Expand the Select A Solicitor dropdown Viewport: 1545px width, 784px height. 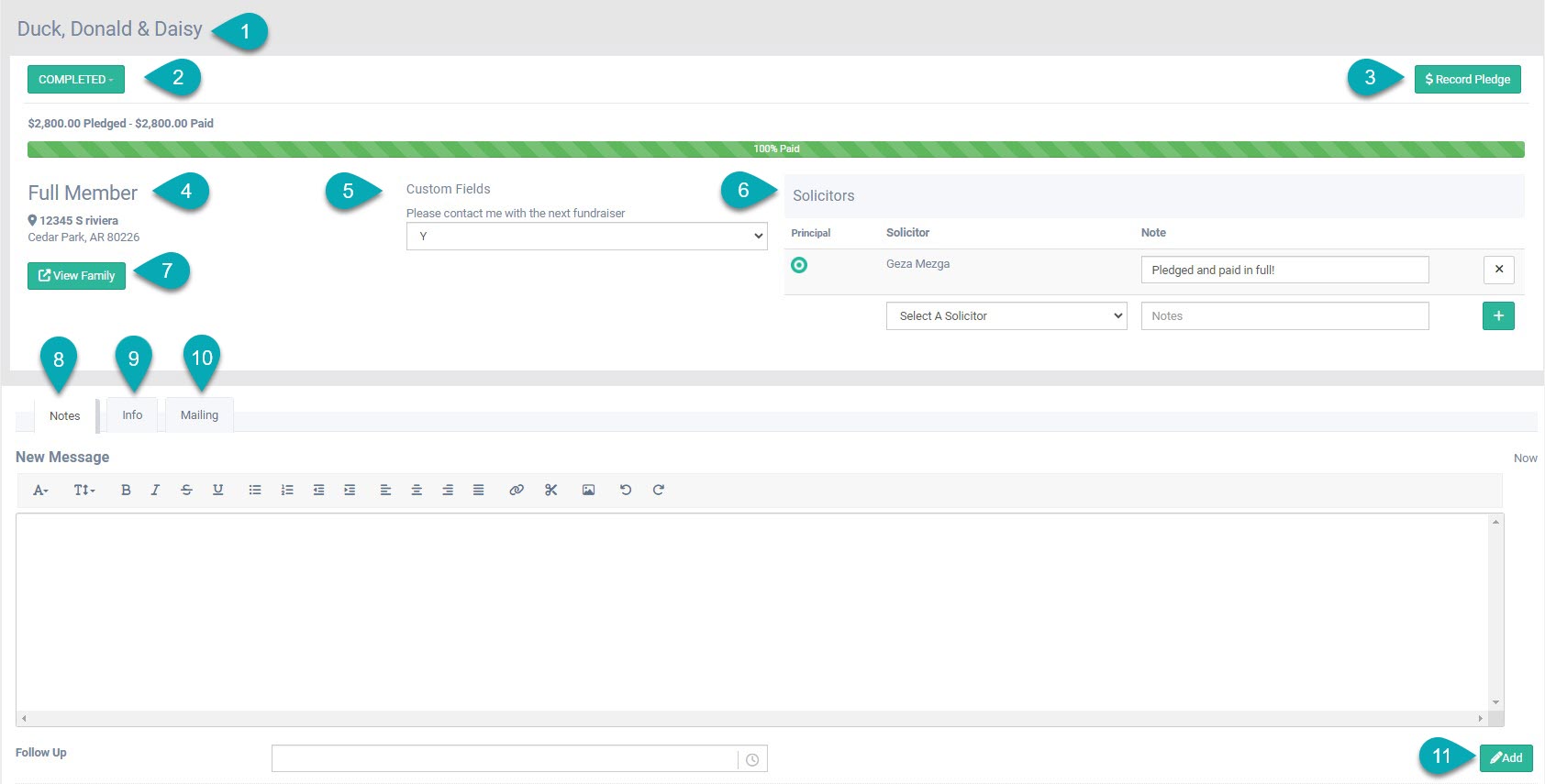(x=1006, y=316)
